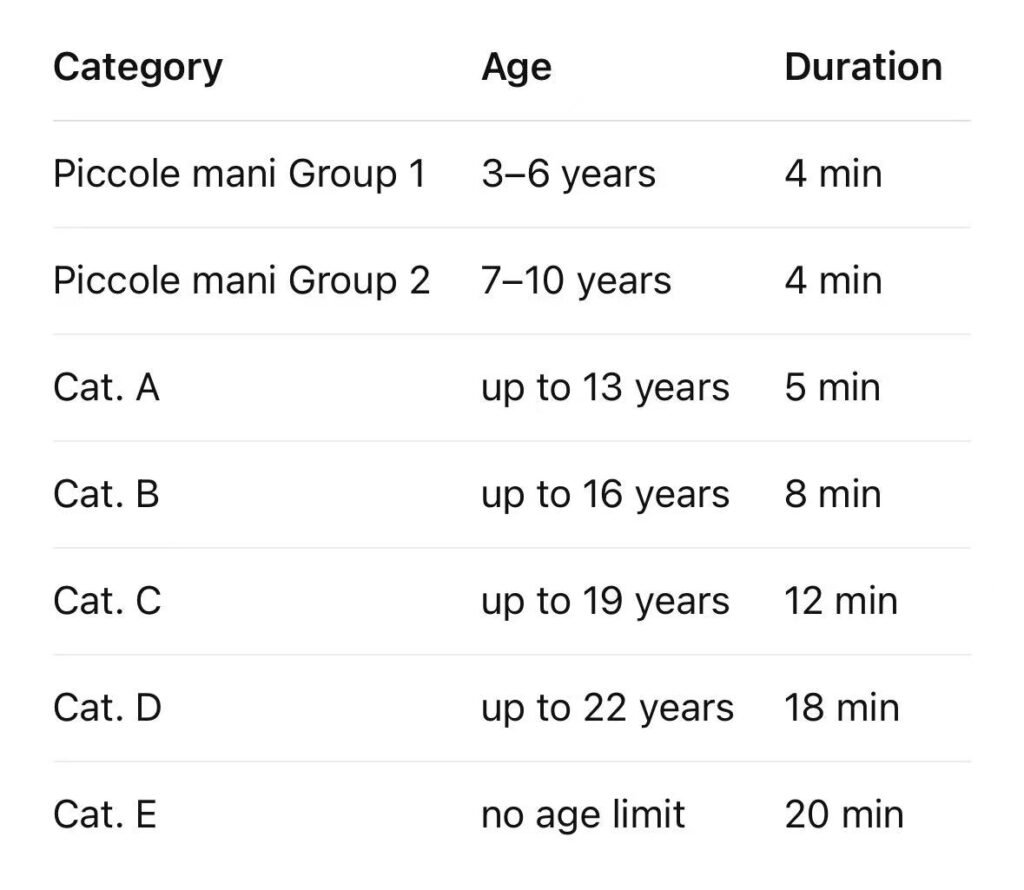Image resolution: width=1024 pixels, height=890 pixels.
Task: Select the Piccole mani Group 1 cell
Action: [240, 174]
